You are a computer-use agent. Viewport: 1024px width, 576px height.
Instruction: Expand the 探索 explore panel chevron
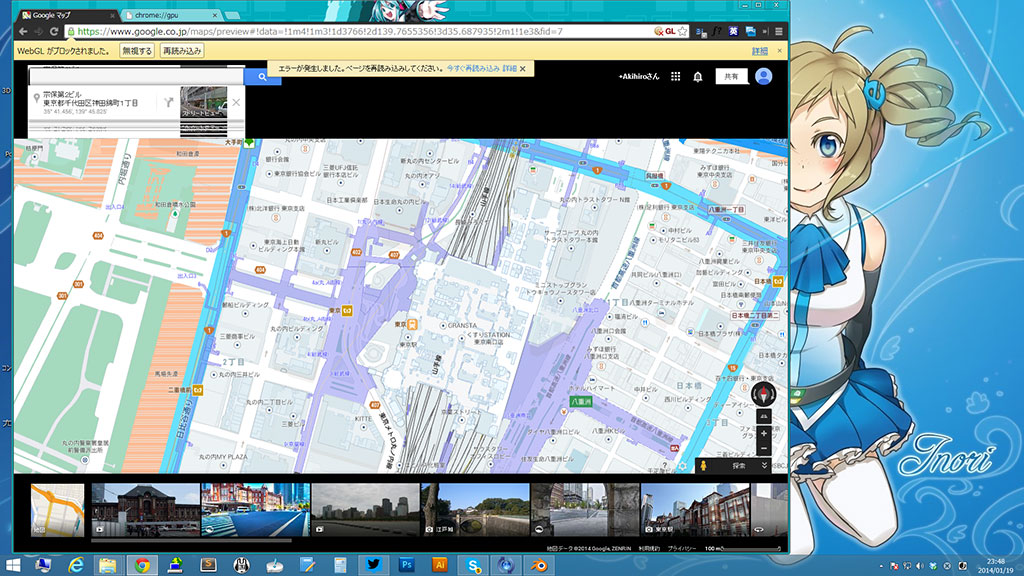point(765,466)
